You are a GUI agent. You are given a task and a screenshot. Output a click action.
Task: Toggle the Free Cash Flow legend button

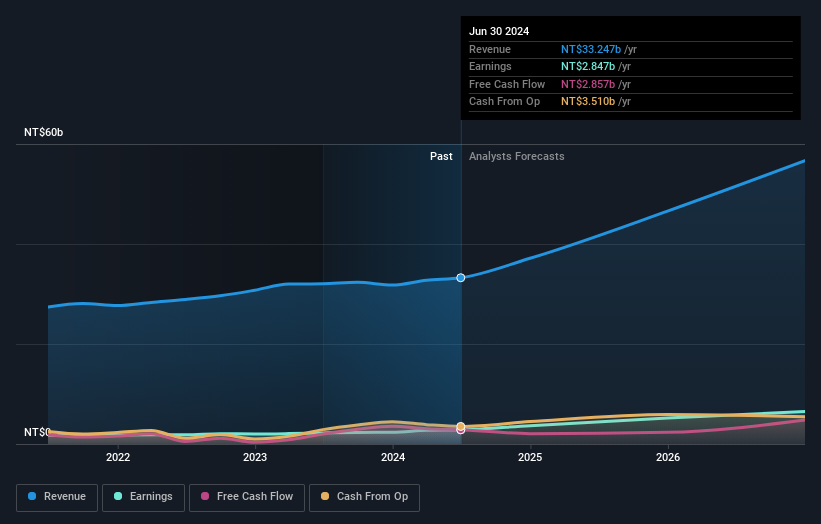[247, 497]
